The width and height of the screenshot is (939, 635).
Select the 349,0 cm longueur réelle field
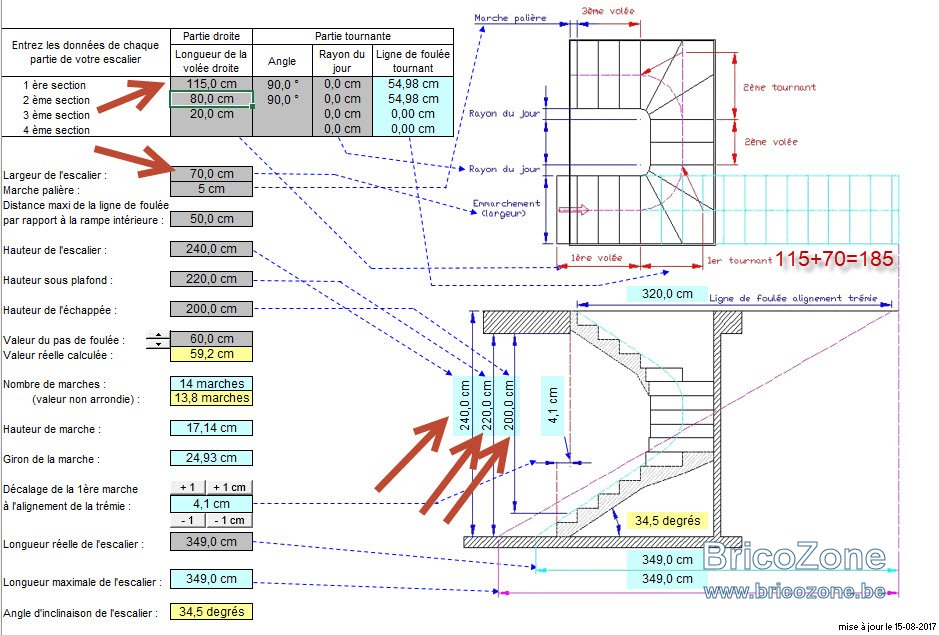[x=211, y=542]
